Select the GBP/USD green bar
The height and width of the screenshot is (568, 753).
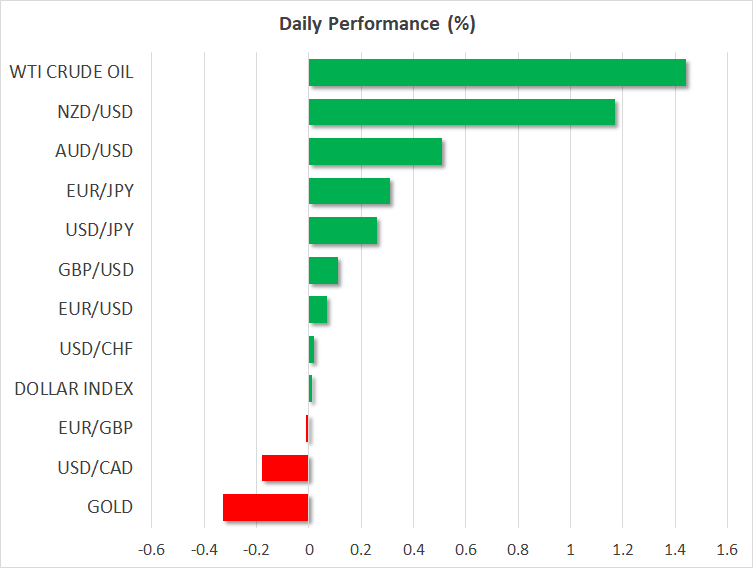(x=323, y=270)
